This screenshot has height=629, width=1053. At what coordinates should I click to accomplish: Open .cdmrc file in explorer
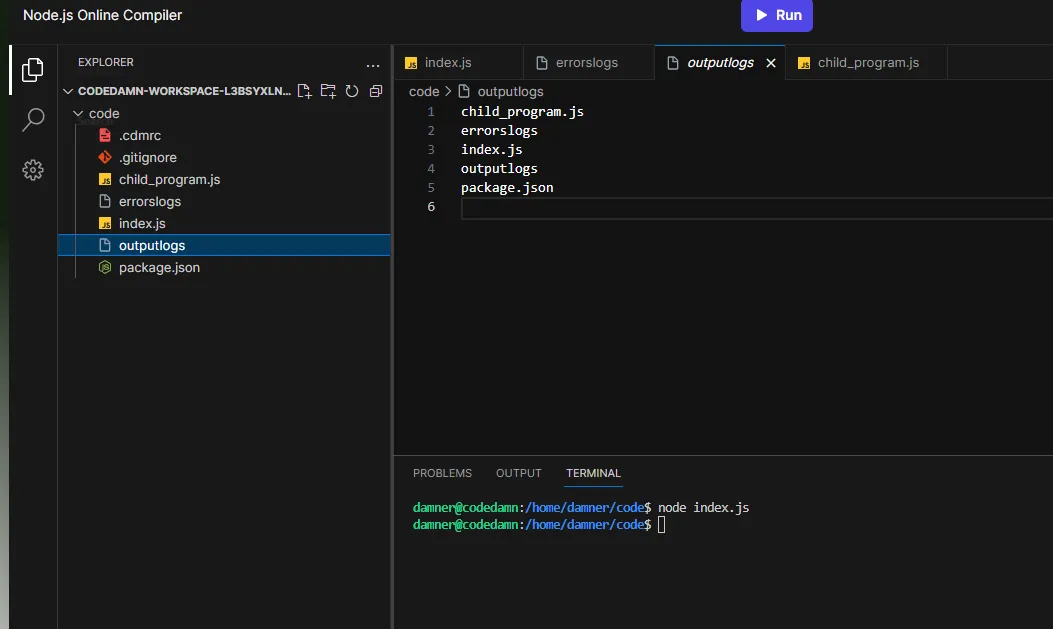pos(224,135)
